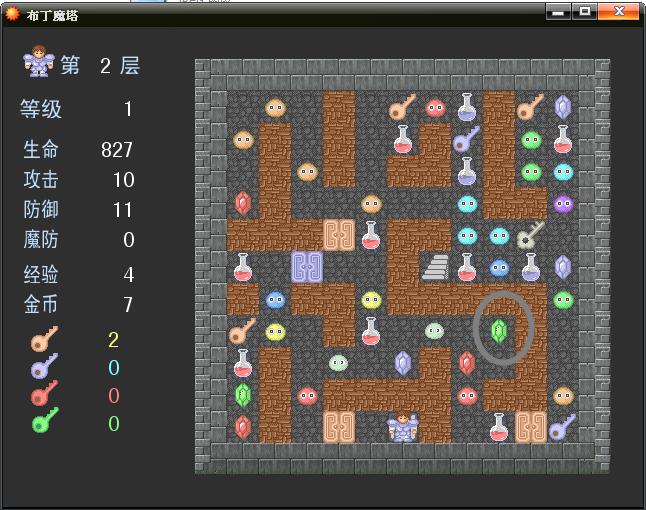Viewport: 646px width, 510px height.
Task: Grab the red gem directly above a red slime
Action: 467,364
